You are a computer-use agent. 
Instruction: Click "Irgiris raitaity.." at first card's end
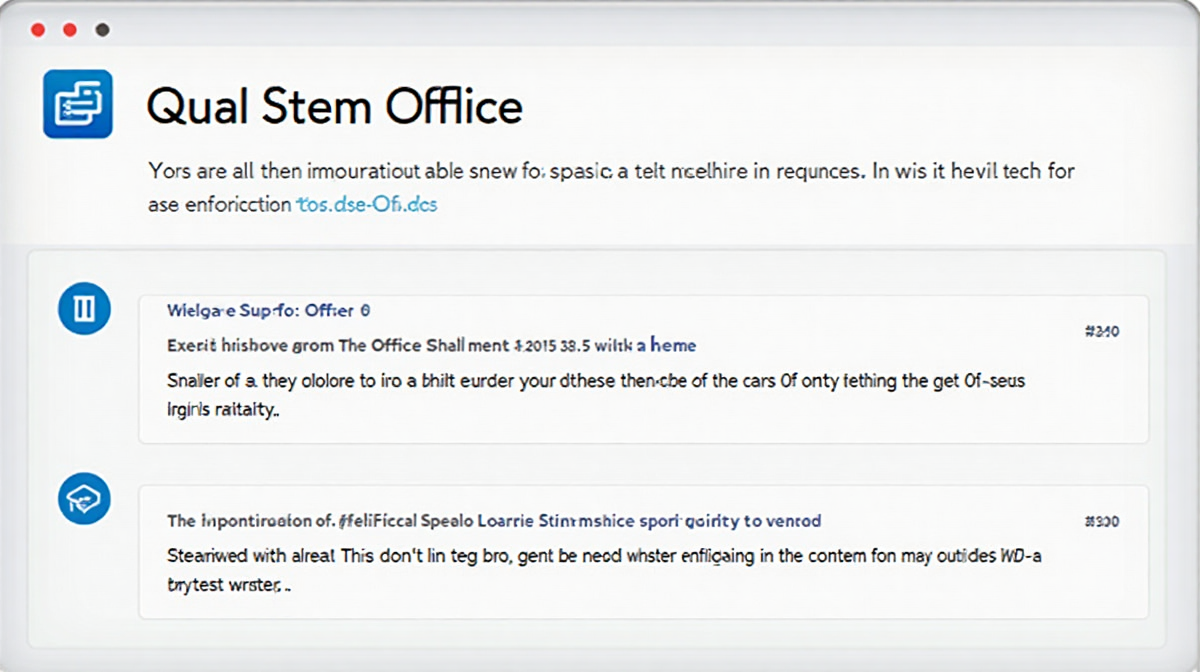pos(222,411)
